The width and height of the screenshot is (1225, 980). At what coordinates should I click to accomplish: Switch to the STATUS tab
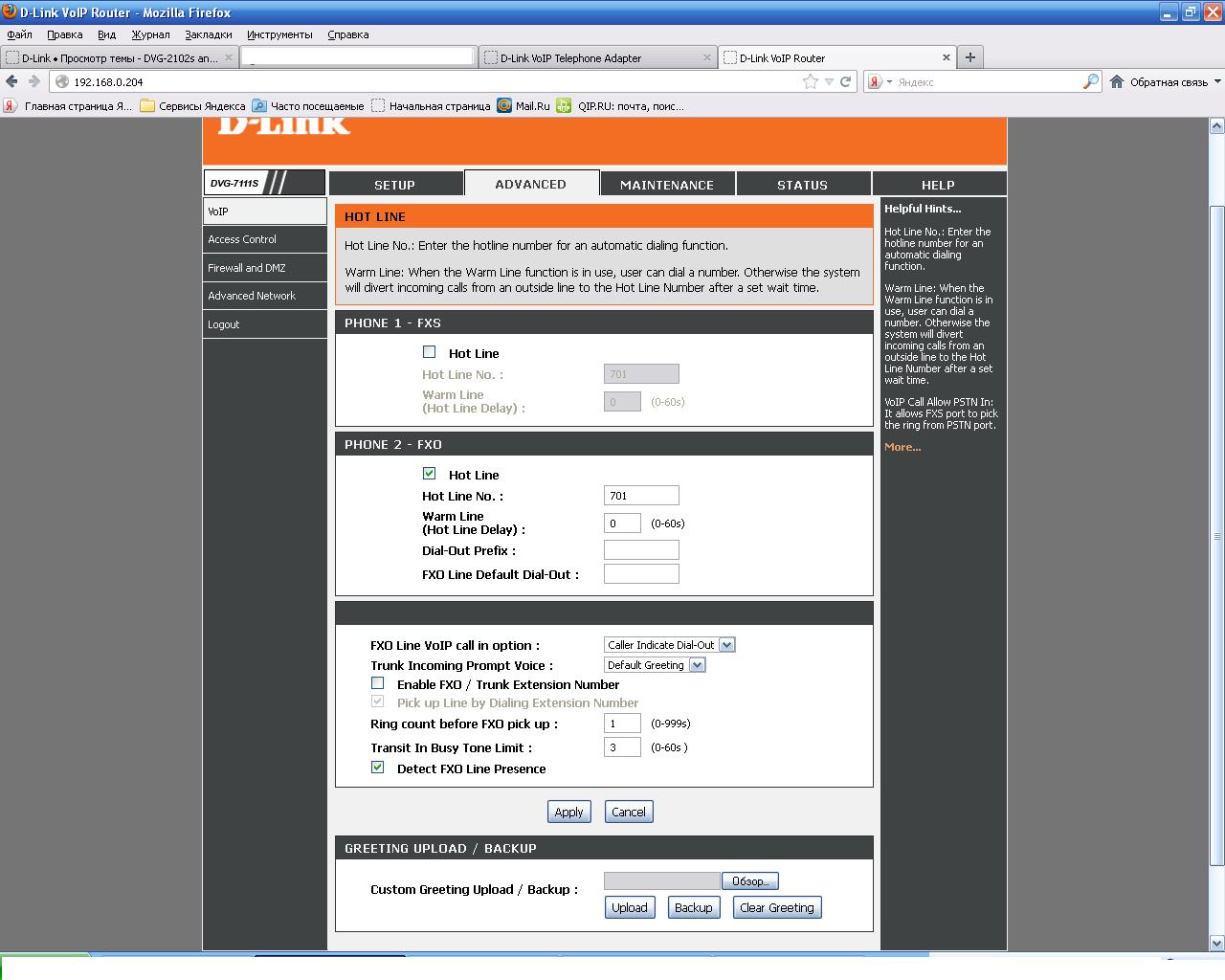[803, 185]
